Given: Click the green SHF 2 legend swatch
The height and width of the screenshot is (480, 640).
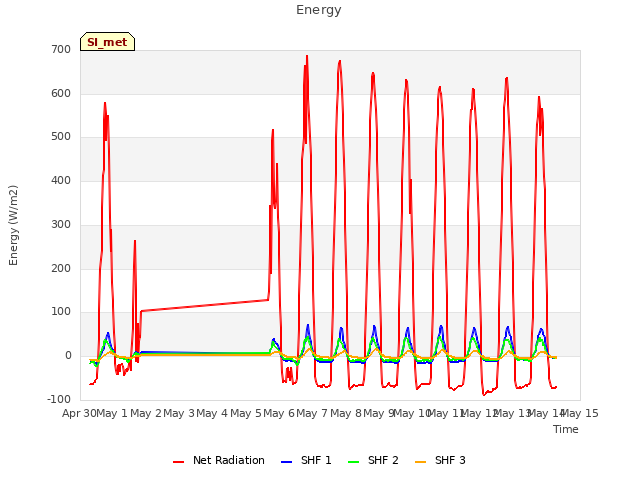Looking at the screenshot, I should [353, 462].
